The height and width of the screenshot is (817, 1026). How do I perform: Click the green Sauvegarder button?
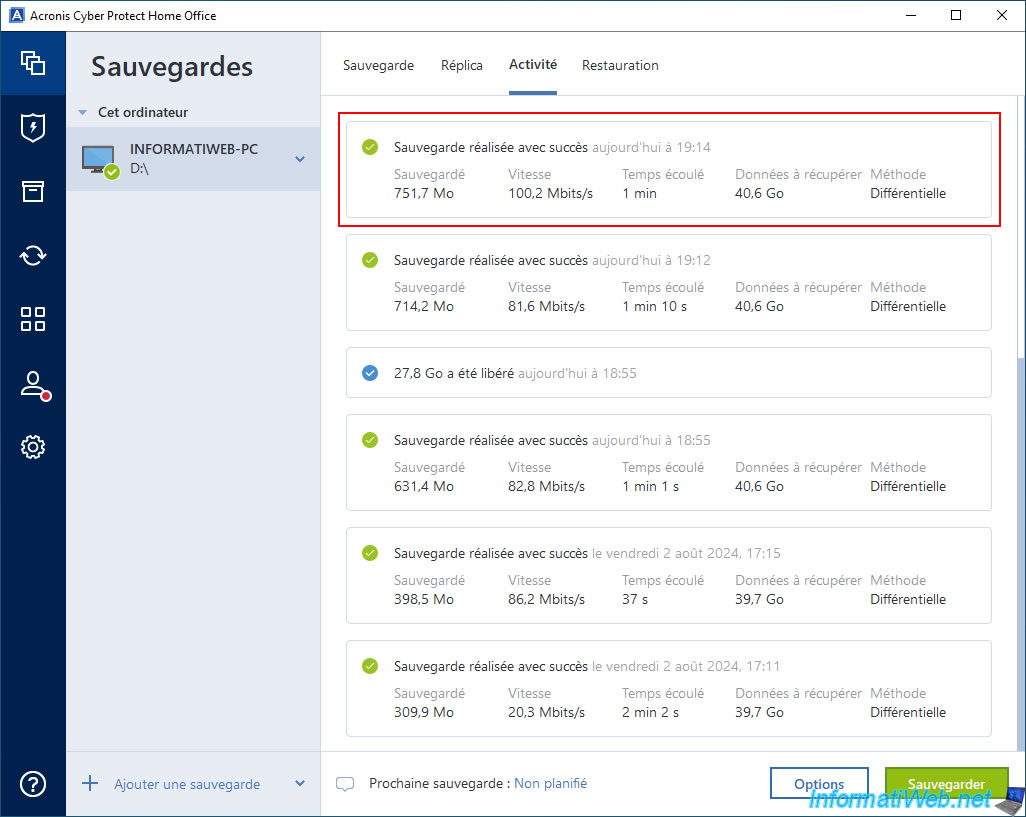point(946,783)
